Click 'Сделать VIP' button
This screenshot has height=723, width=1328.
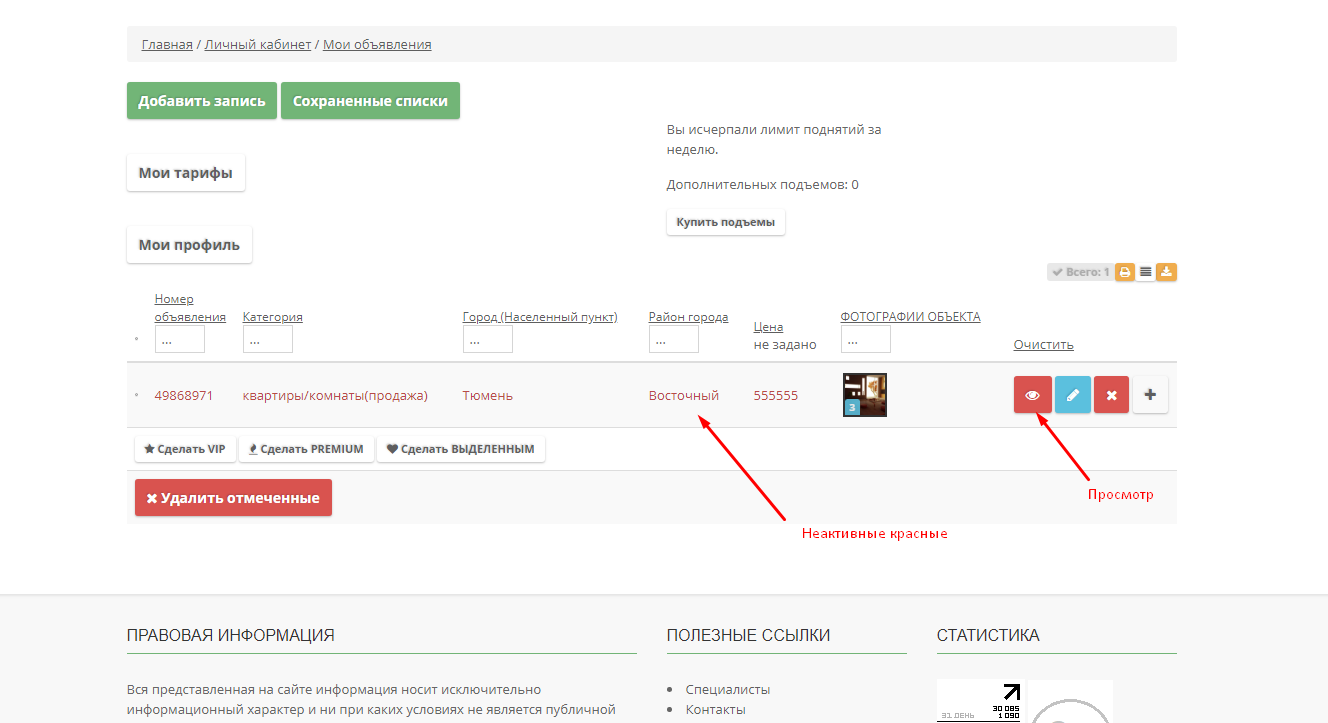(185, 449)
